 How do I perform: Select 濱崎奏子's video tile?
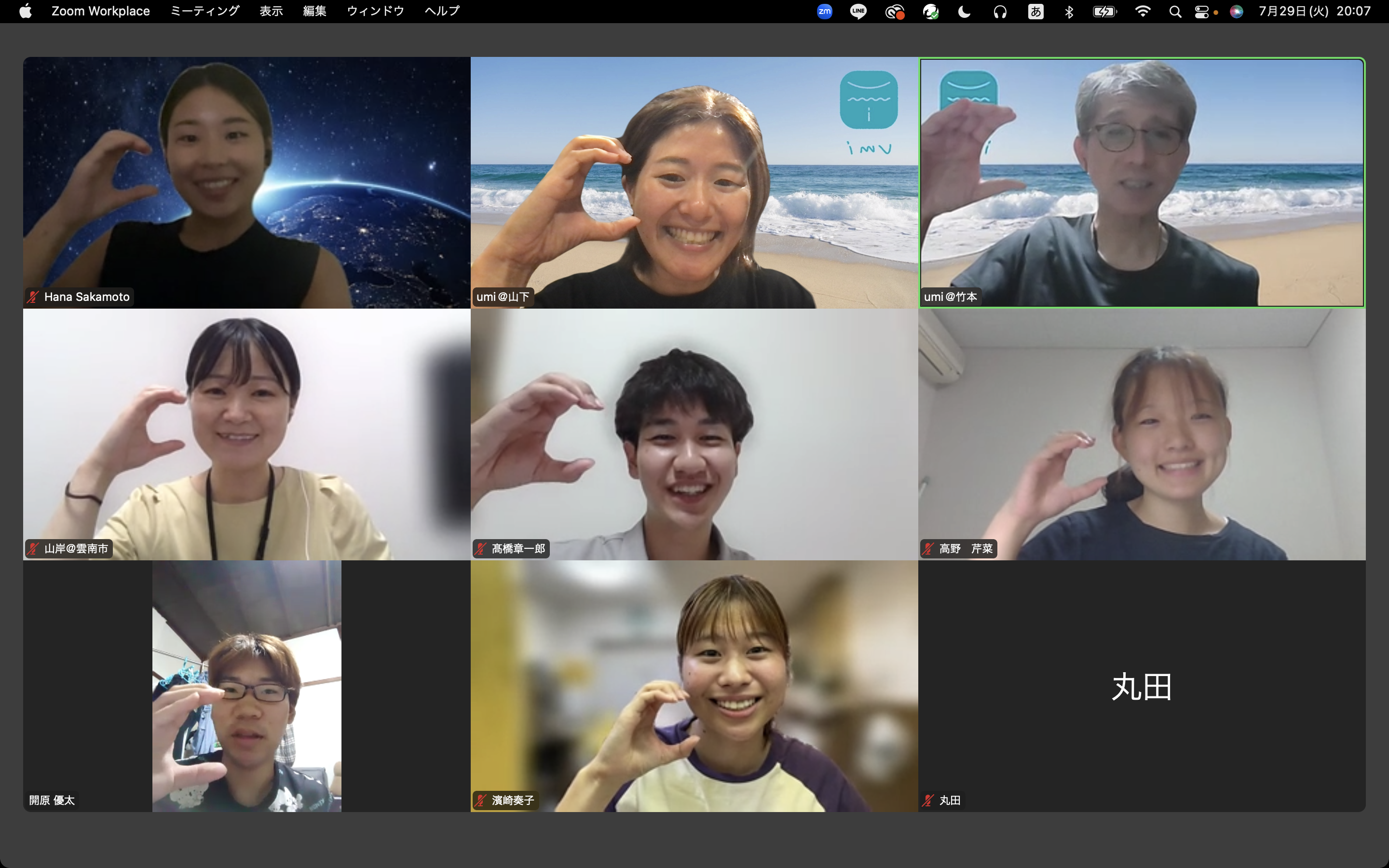tap(694, 686)
